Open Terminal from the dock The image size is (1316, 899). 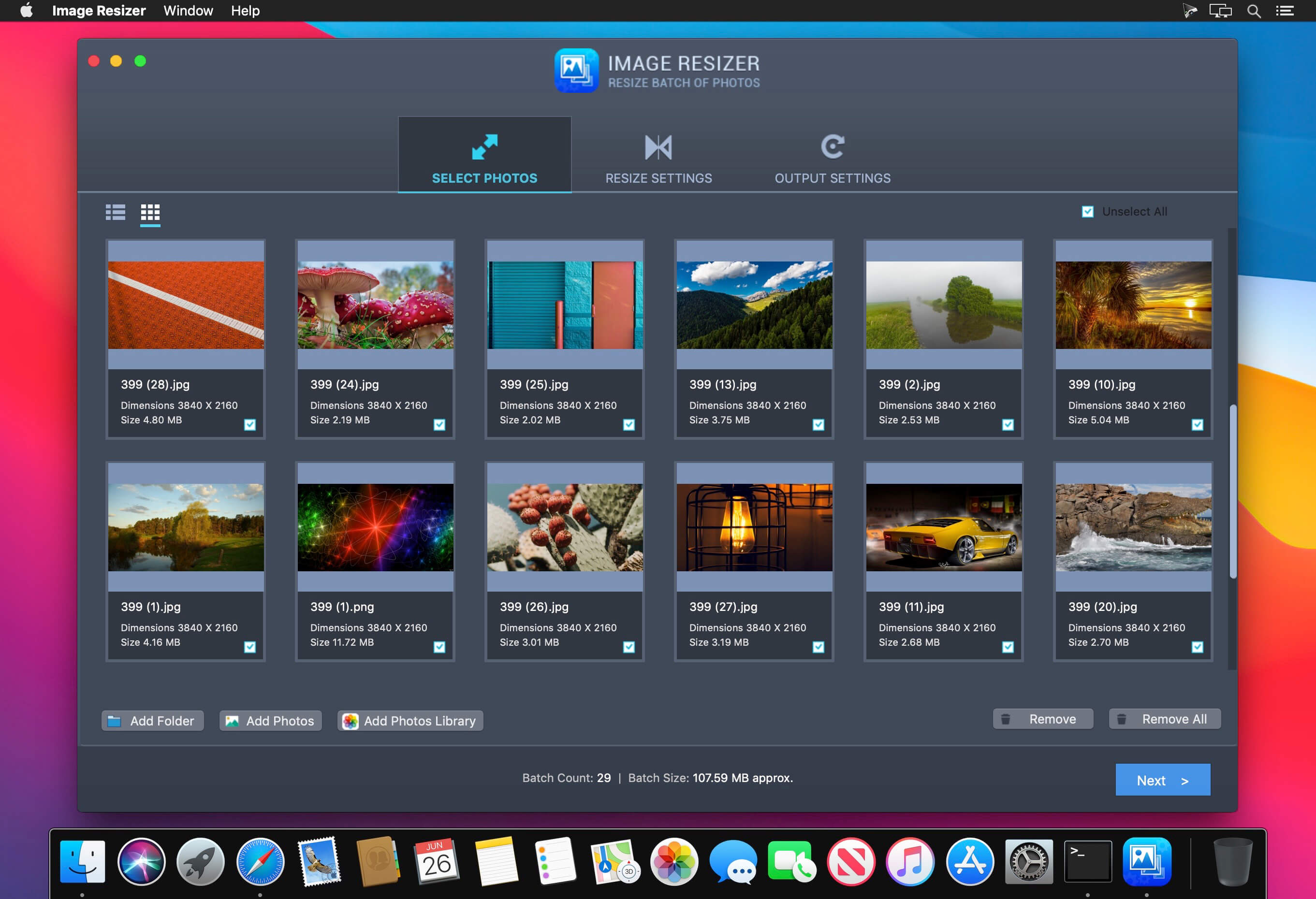[1088, 862]
